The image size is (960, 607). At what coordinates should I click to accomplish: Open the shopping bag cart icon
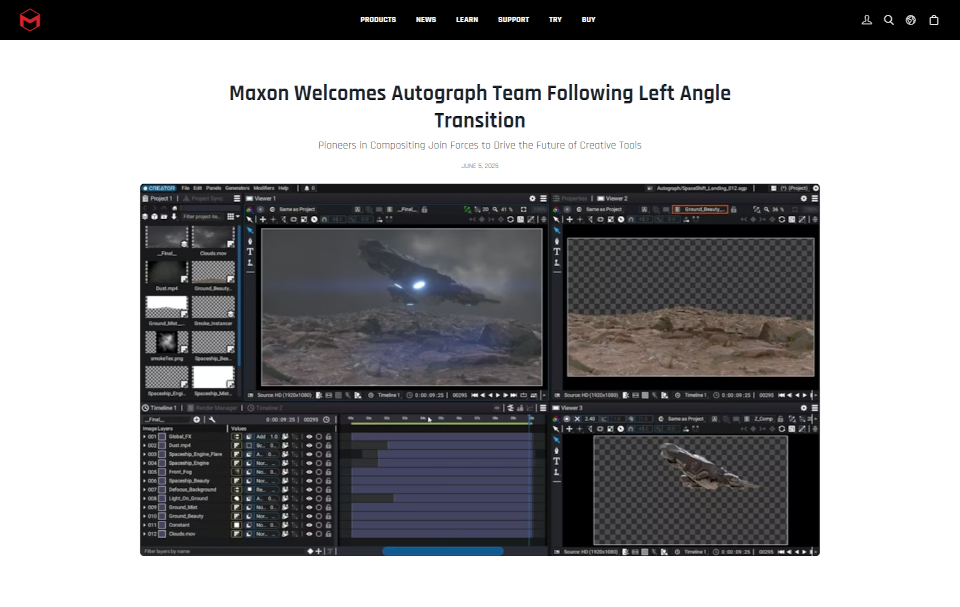point(934,20)
